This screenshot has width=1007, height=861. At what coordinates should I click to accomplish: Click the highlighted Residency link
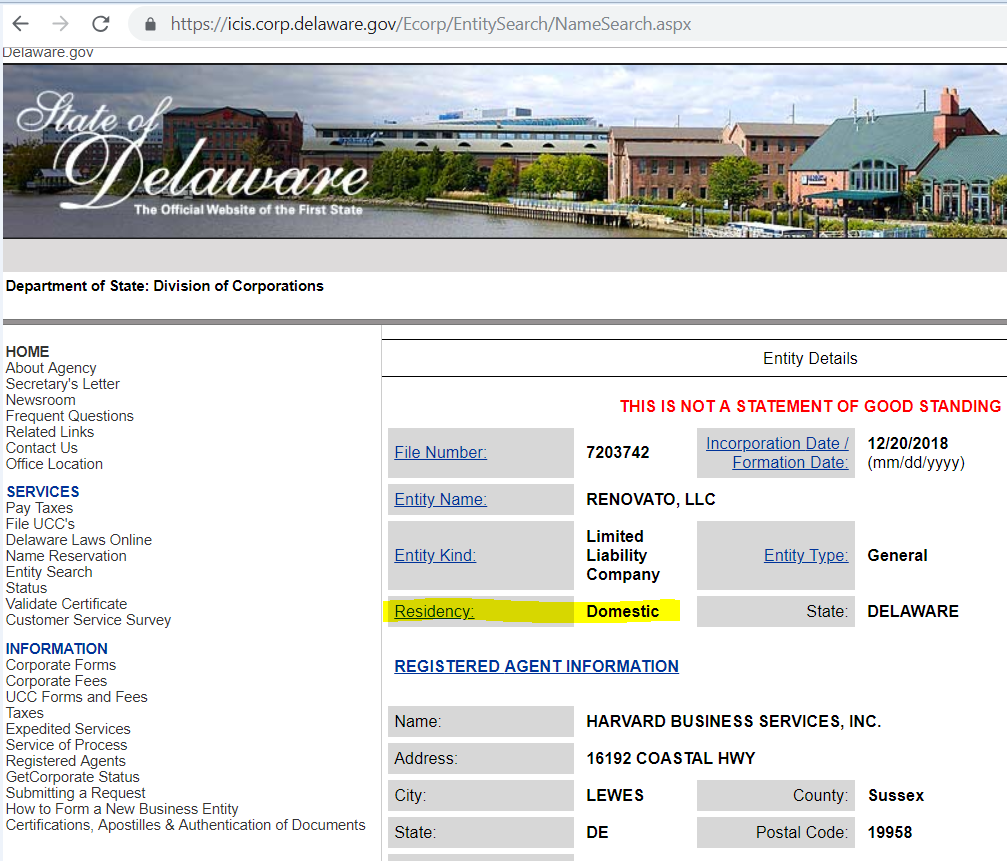(434, 611)
